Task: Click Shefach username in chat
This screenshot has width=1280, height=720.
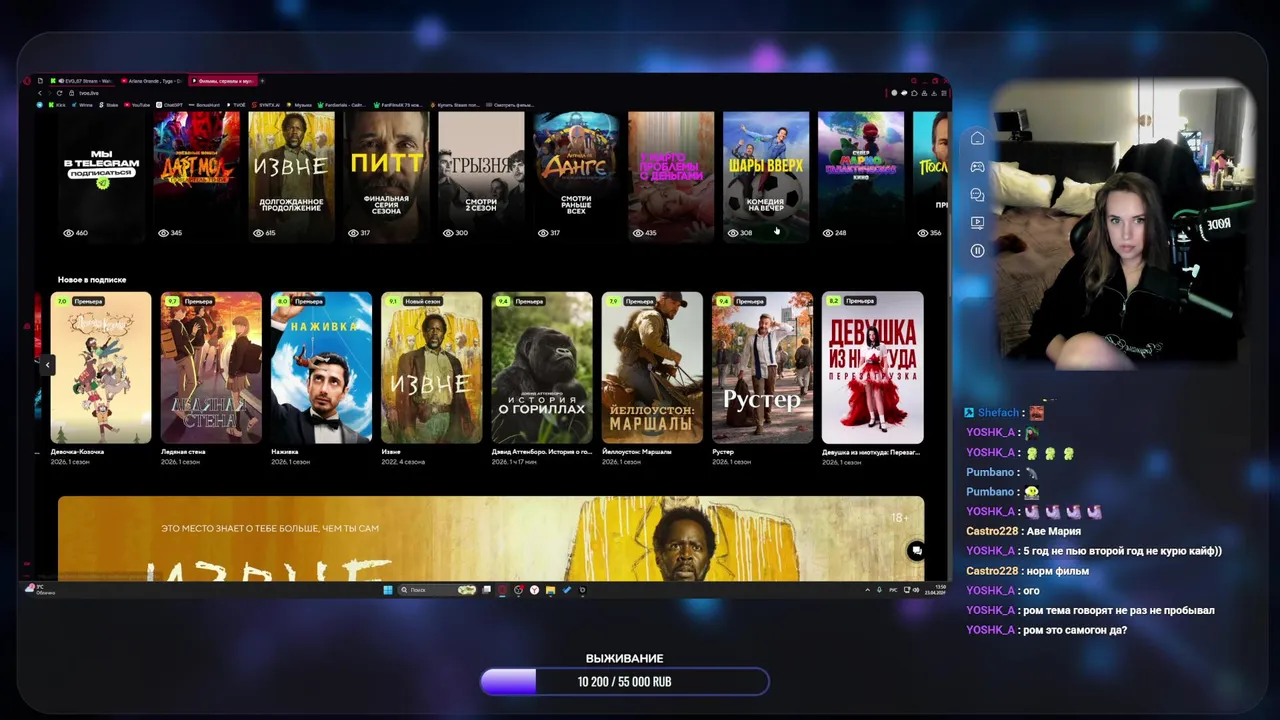Action: pos(998,413)
